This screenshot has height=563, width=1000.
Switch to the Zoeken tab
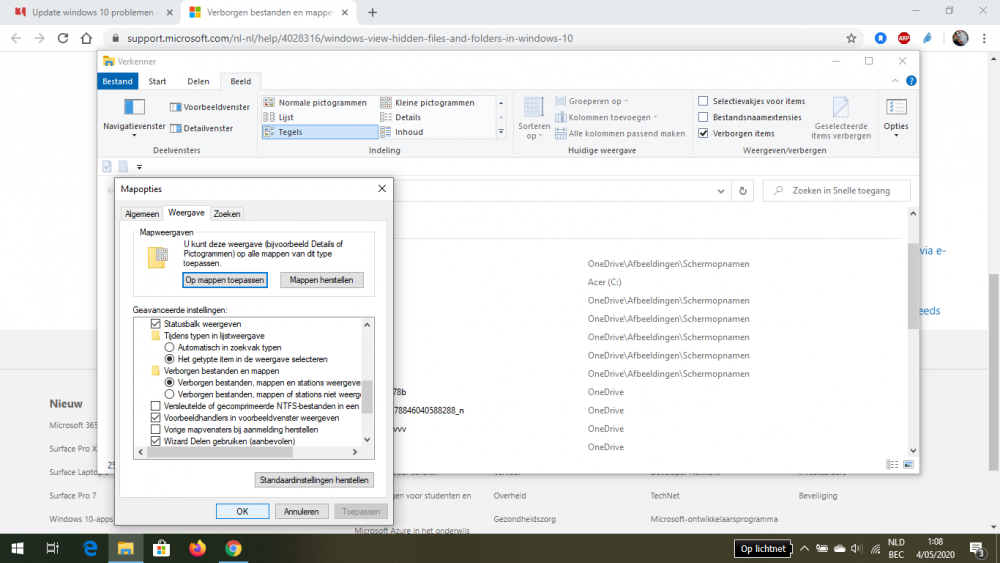point(227,214)
